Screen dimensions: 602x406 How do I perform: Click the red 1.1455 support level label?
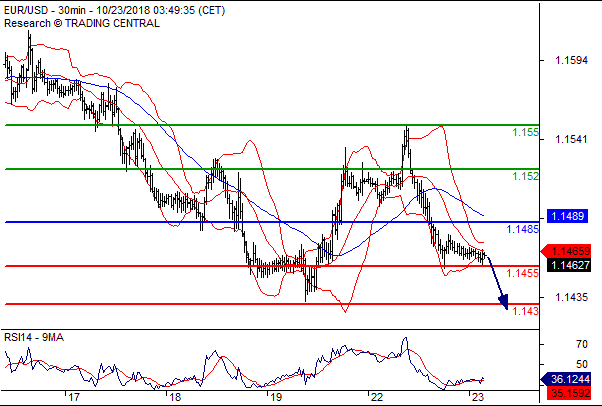(x=523, y=273)
